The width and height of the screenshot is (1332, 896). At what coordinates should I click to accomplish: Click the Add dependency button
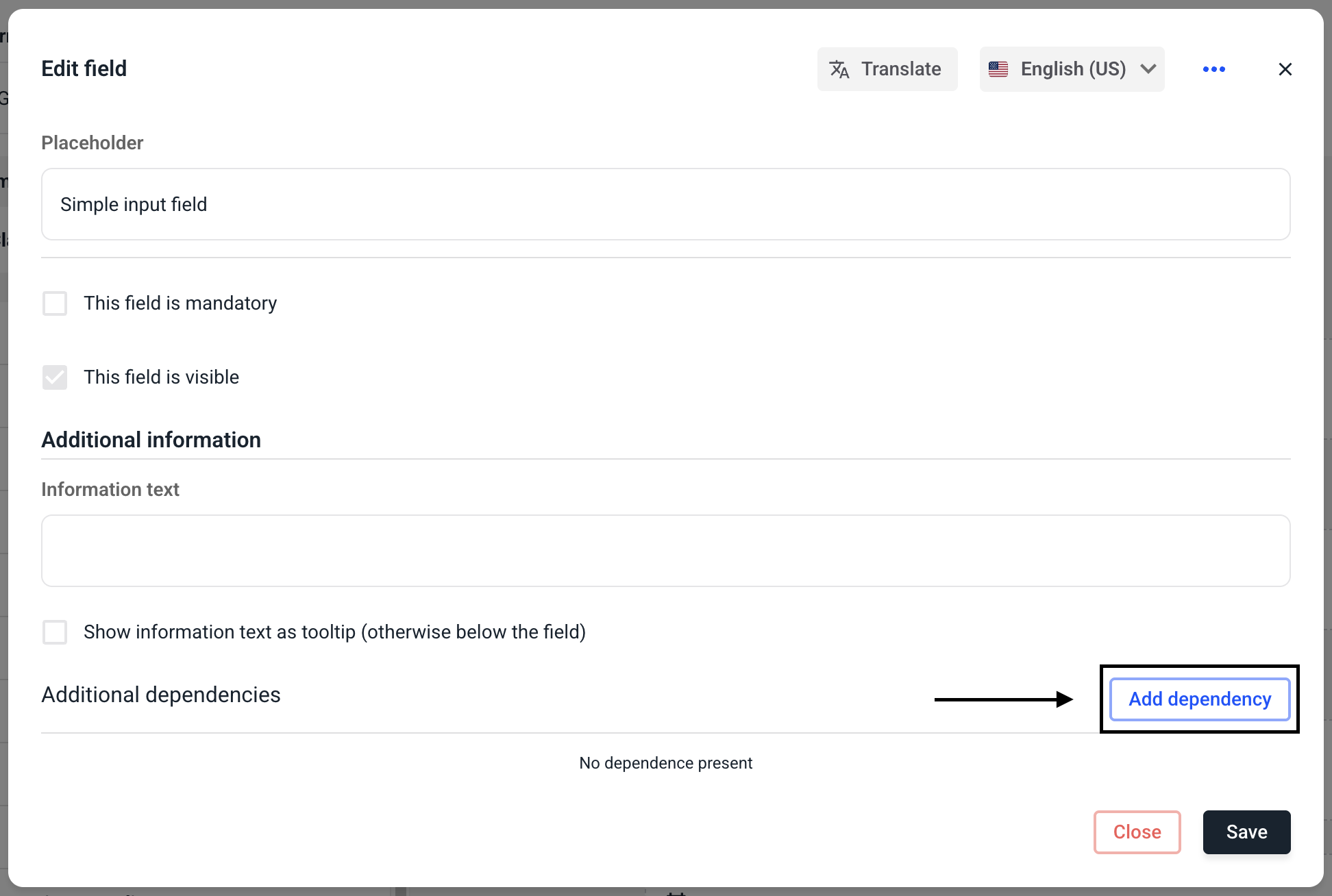[1199, 699]
